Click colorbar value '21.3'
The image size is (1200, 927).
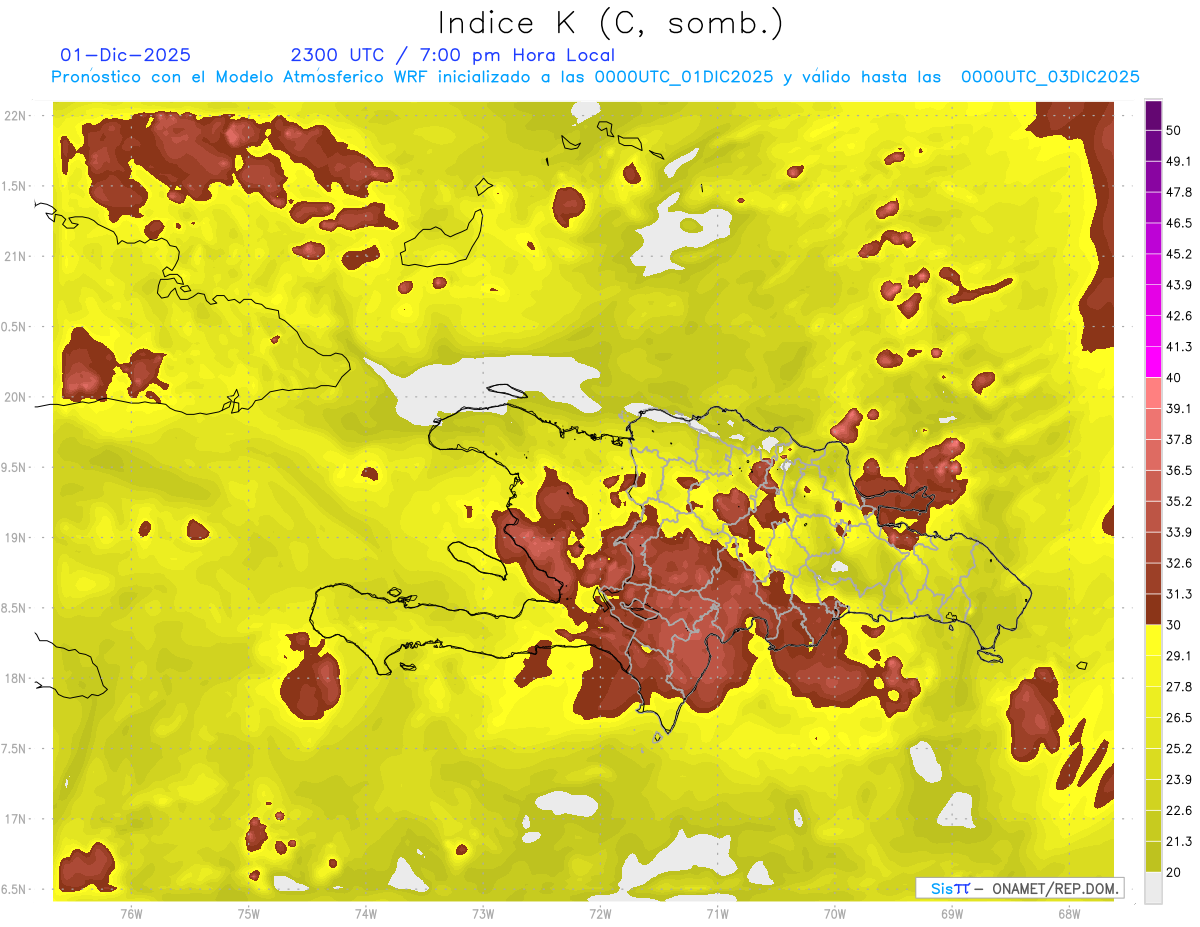coord(1179,841)
